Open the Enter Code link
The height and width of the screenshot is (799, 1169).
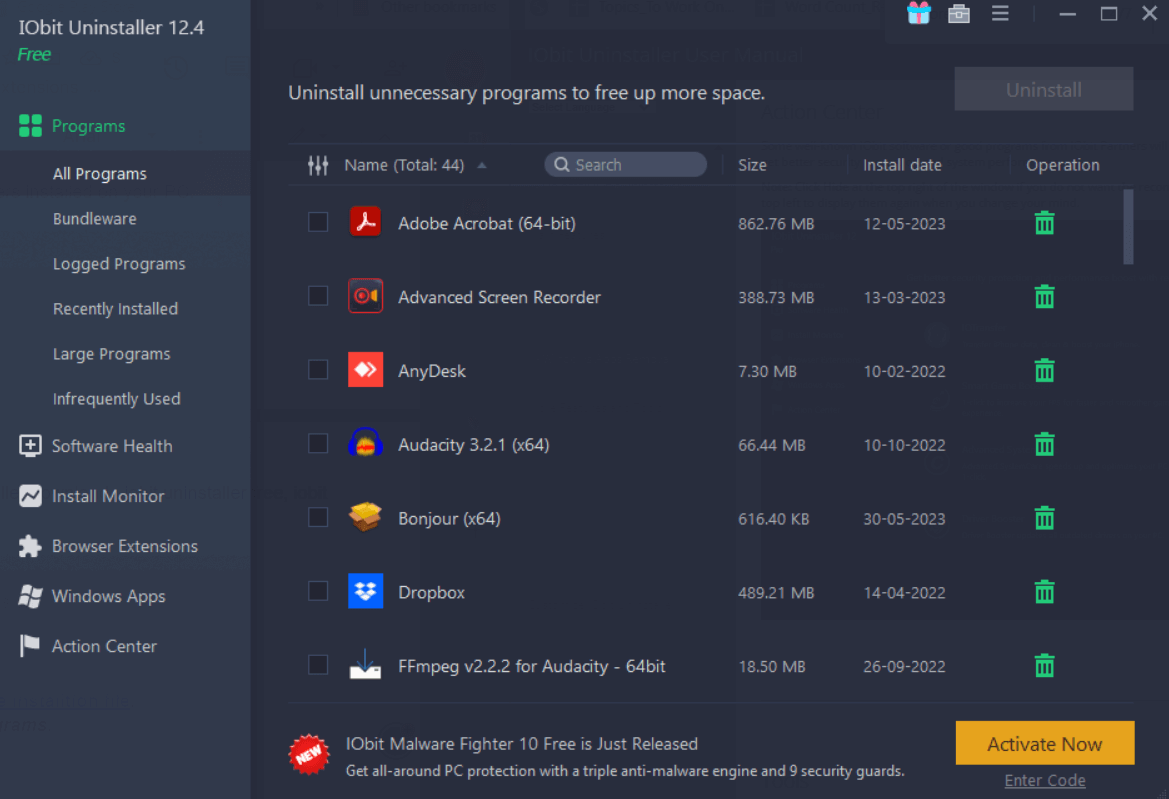click(1044, 780)
